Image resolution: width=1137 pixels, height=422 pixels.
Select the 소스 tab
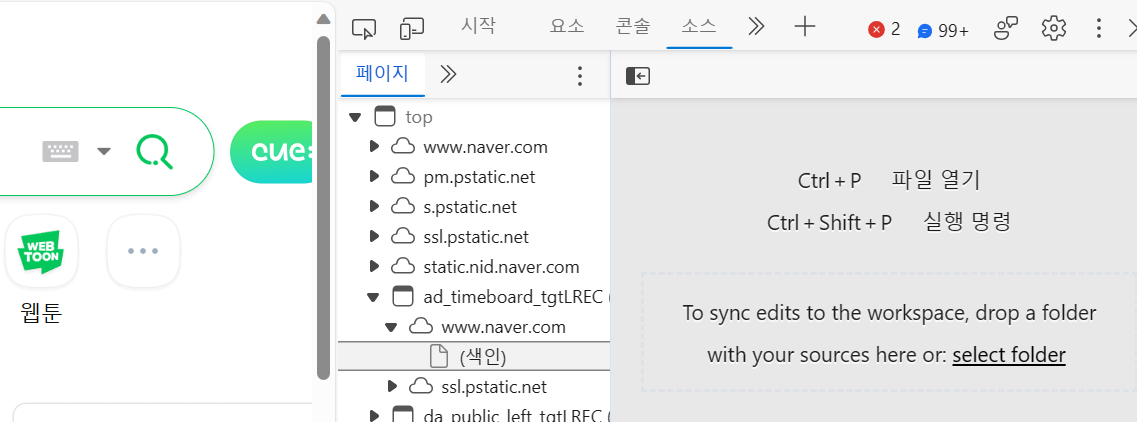click(699, 28)
